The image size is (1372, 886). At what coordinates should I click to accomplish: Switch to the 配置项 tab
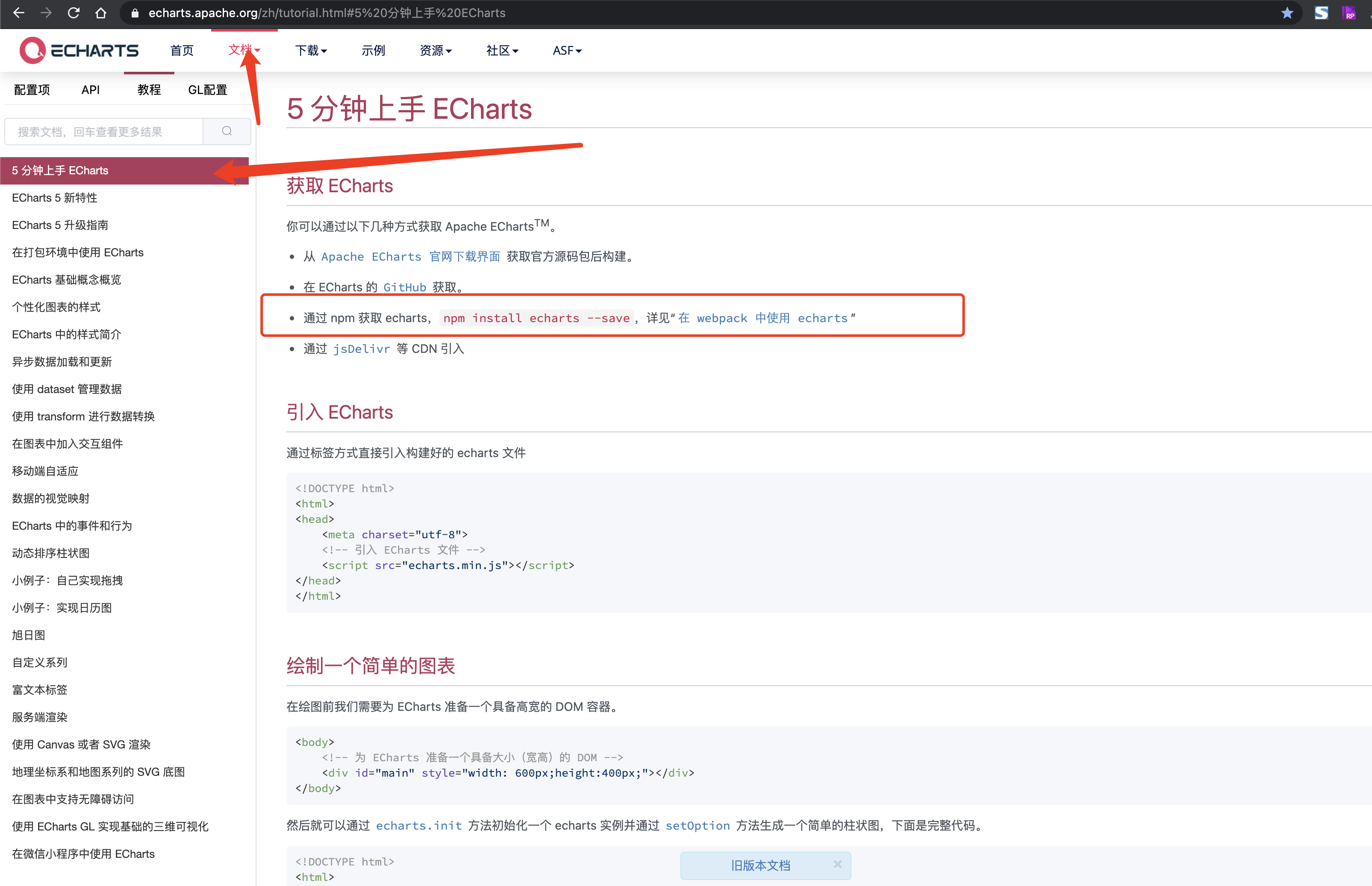coord(32,90)
